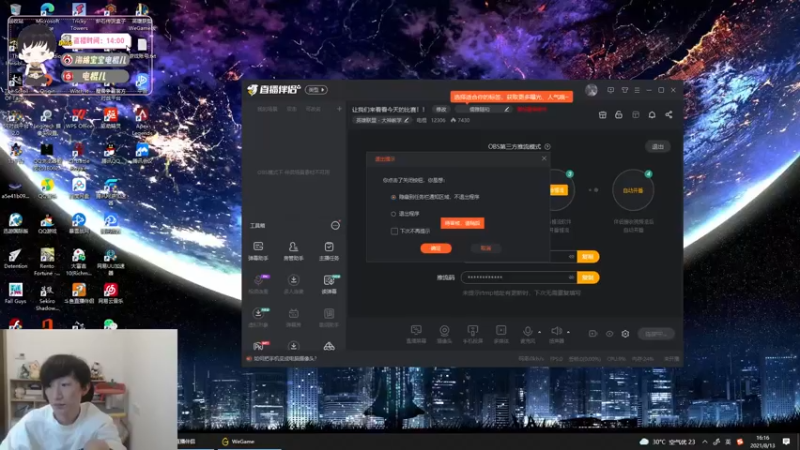800x450 pixels.
Task: Add a new scene with plus icon
Action: [339, 109]
